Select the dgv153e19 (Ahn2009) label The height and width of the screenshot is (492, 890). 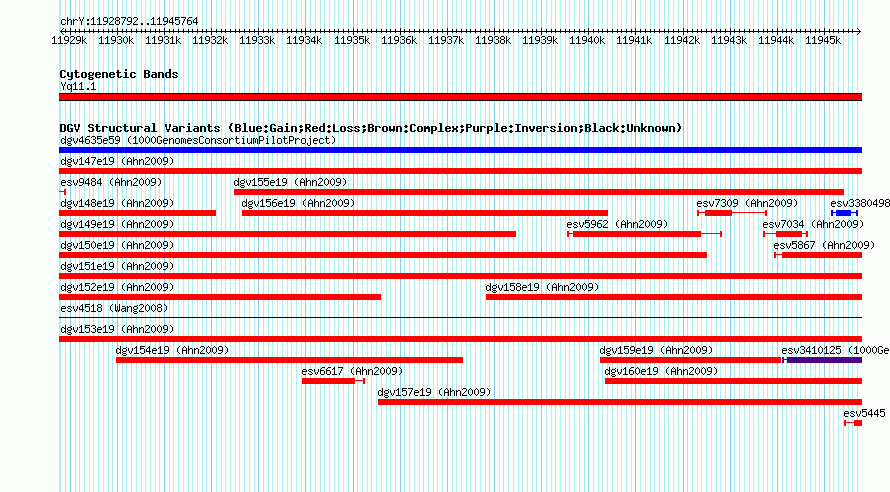coord(117,329)
